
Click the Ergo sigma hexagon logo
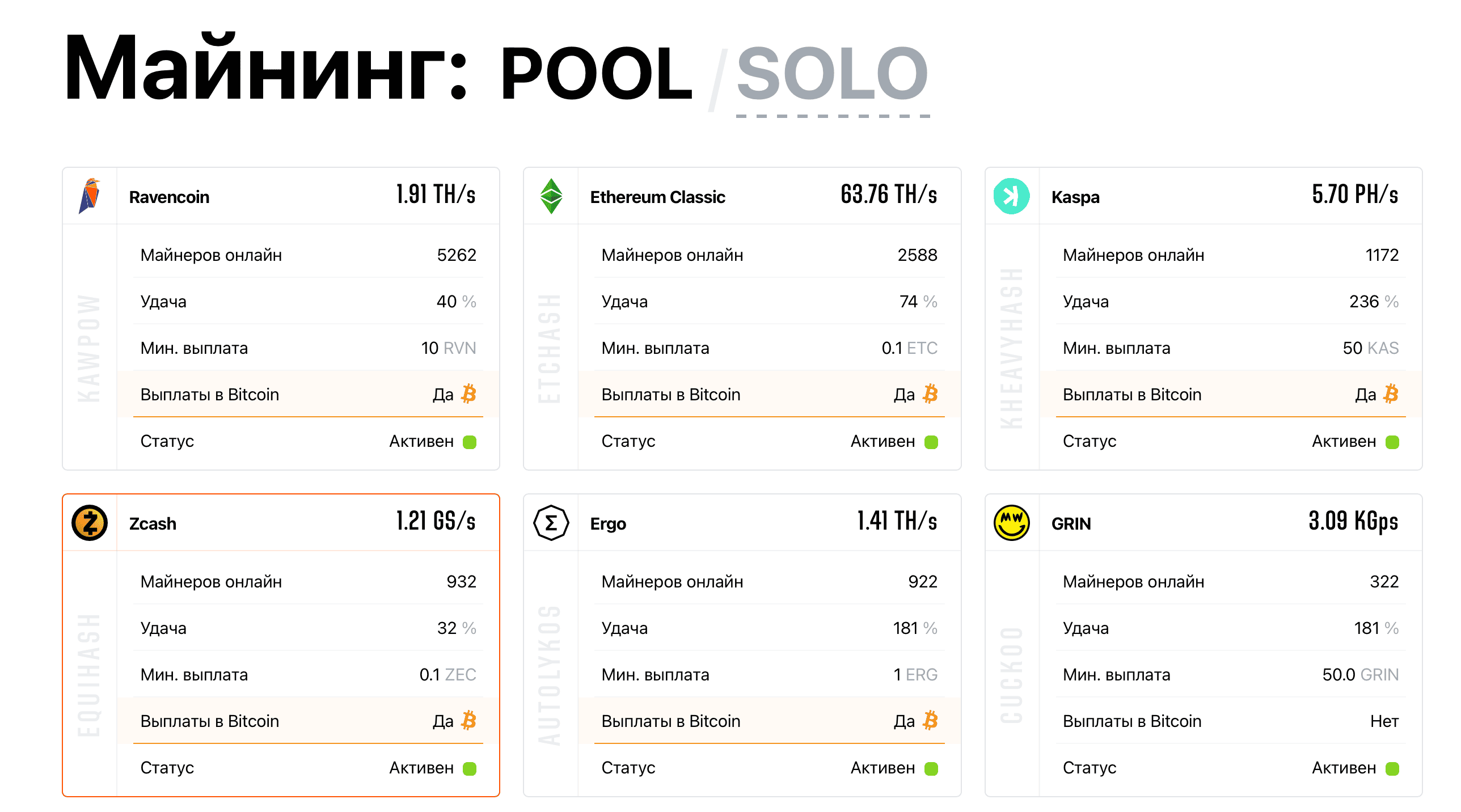pos(551,523)
